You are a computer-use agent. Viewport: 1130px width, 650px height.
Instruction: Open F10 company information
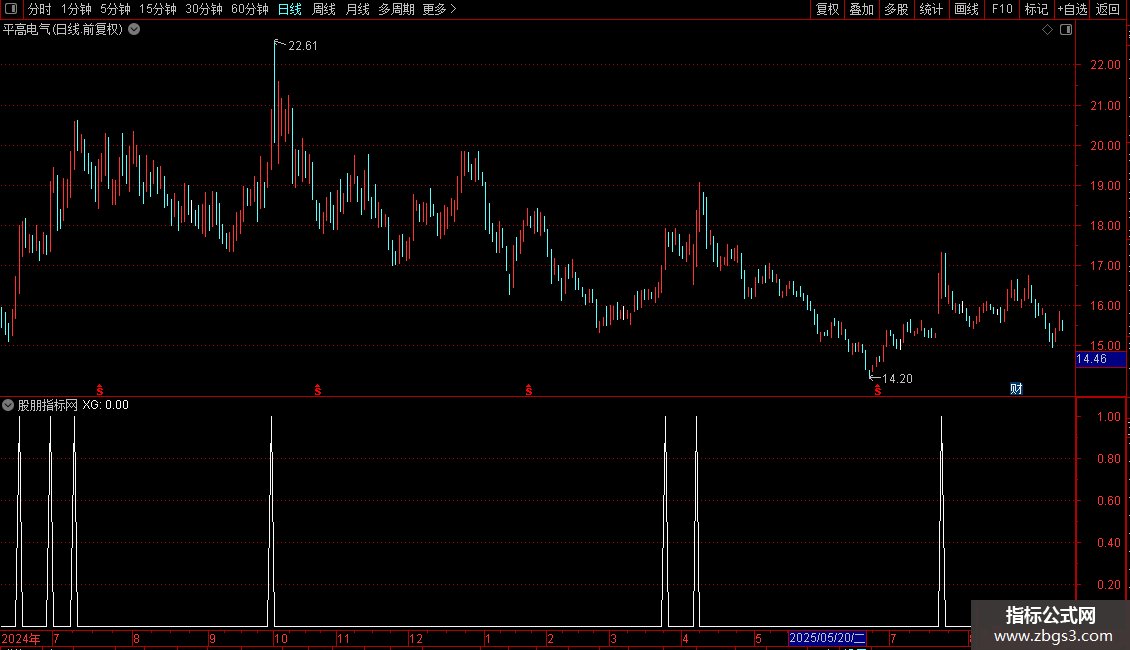pos(1002,9)
